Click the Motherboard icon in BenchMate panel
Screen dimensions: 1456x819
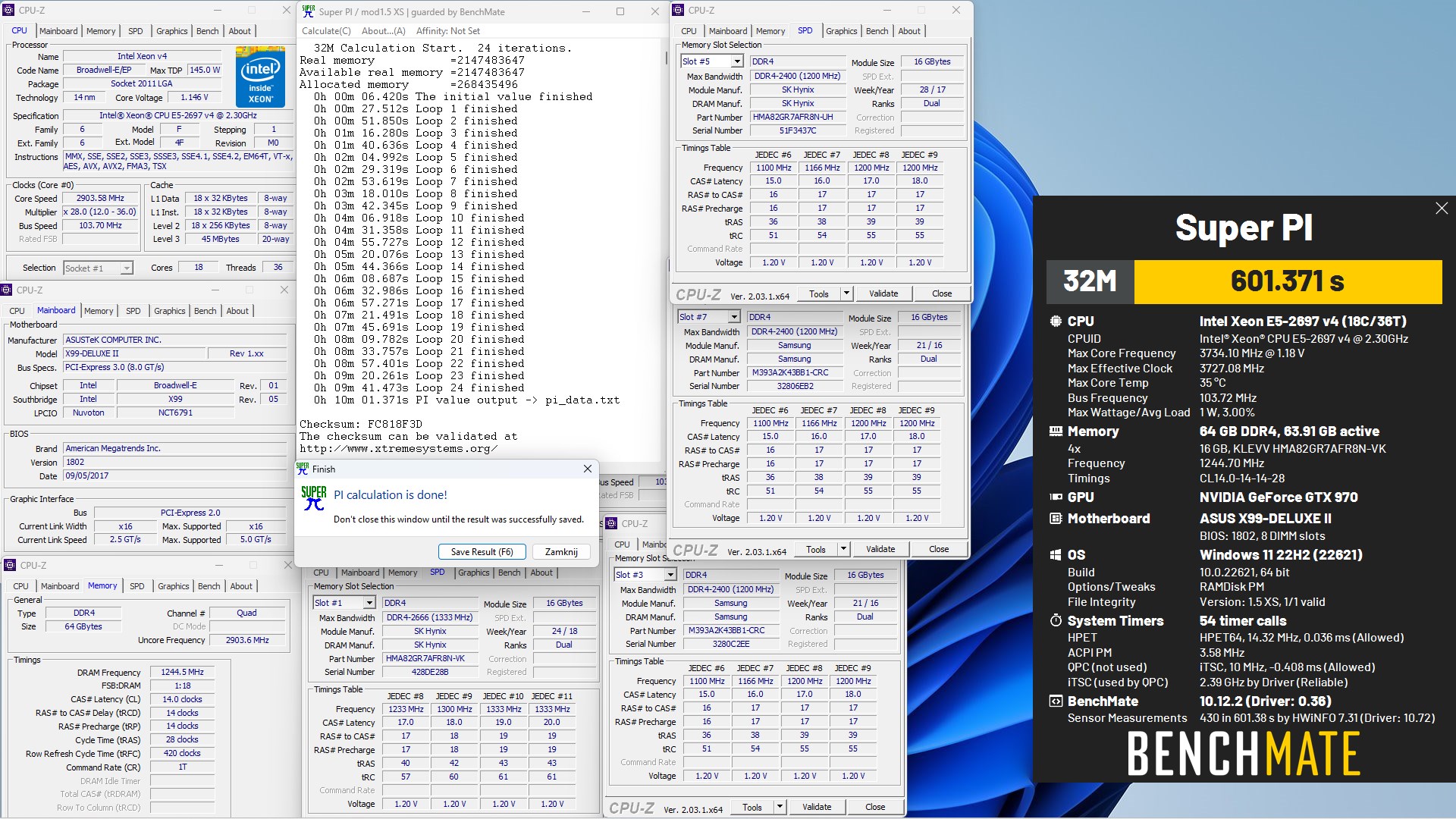(1056, 518)
